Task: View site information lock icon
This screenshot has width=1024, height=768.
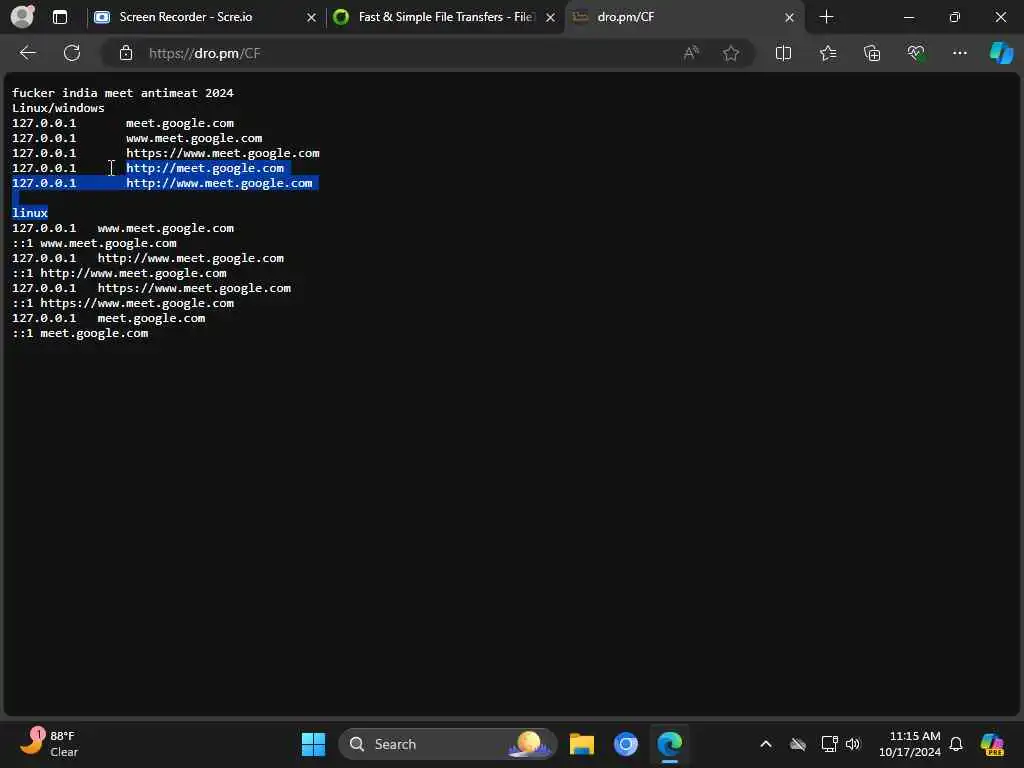Action: coord(126,53)
